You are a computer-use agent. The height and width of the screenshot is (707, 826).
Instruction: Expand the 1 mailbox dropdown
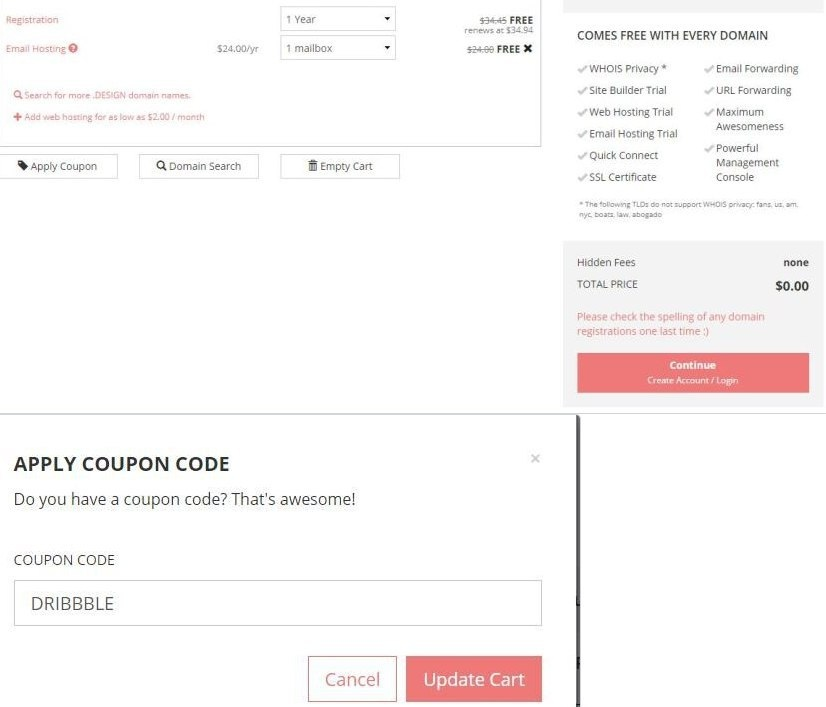[x=338, y=48]
